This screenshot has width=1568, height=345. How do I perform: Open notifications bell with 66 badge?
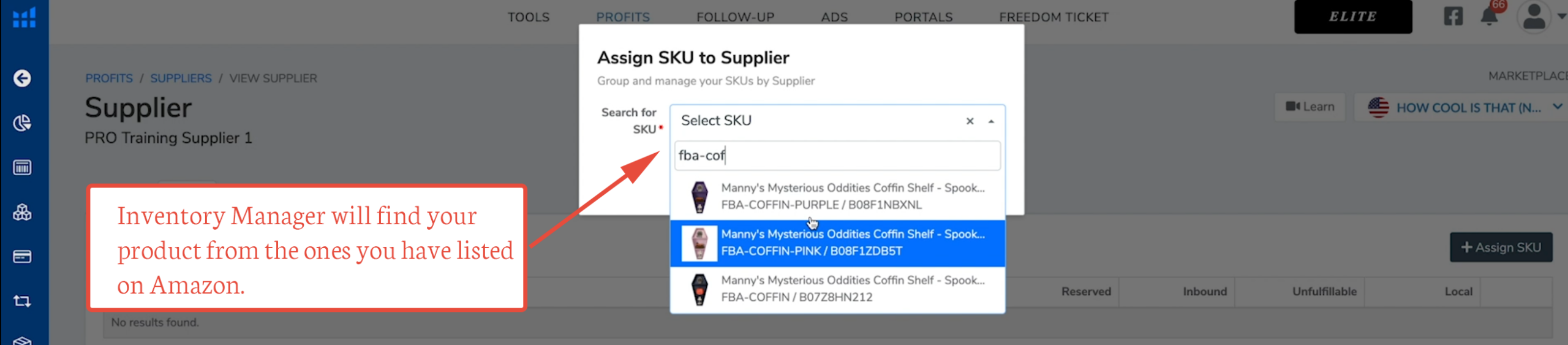click(1489, 17)
